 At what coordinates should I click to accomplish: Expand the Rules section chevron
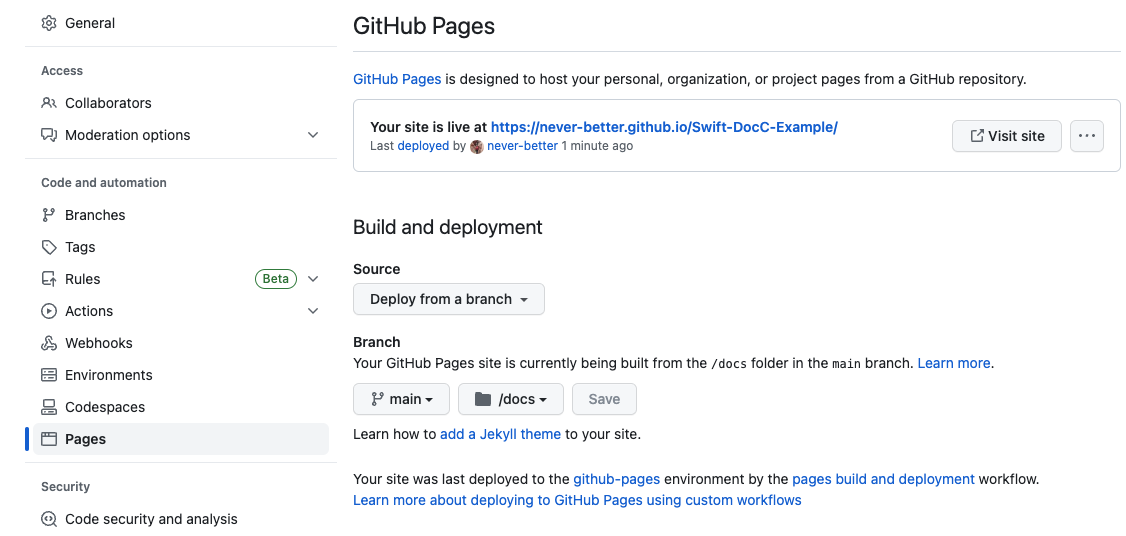[x=313, y=279]
